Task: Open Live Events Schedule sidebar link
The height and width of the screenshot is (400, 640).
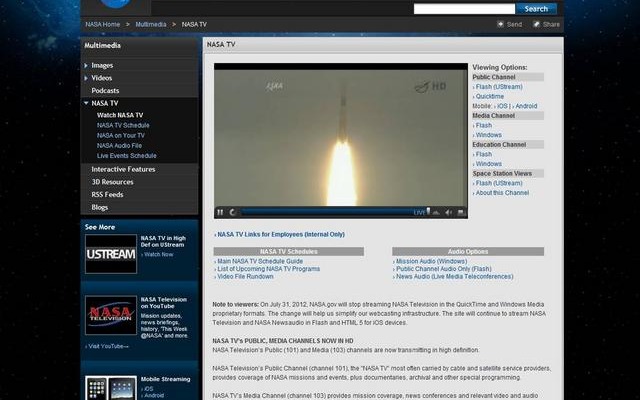Action: 127,156
